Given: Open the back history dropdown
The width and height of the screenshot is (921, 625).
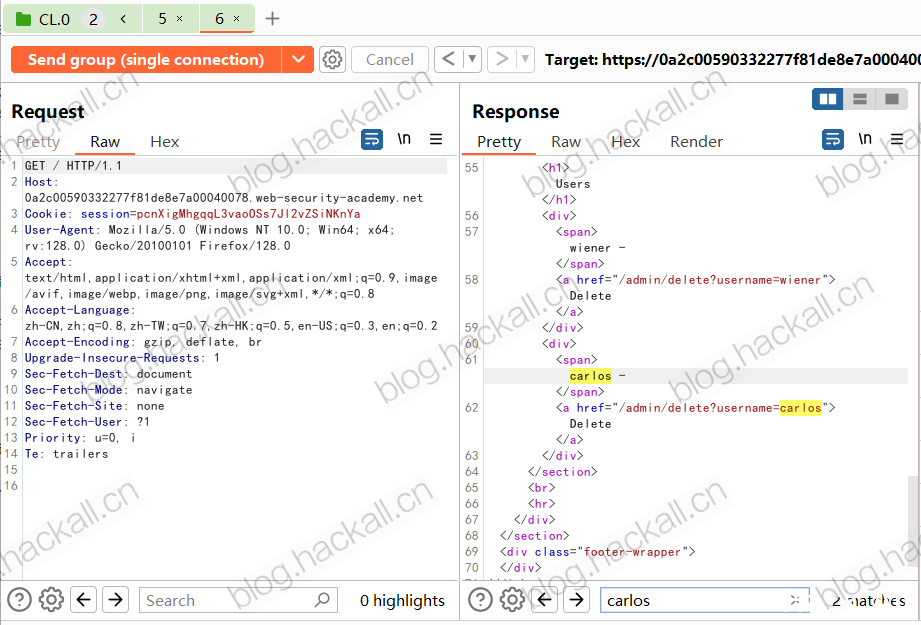Looking at the screenshot, I should (472, 59).
